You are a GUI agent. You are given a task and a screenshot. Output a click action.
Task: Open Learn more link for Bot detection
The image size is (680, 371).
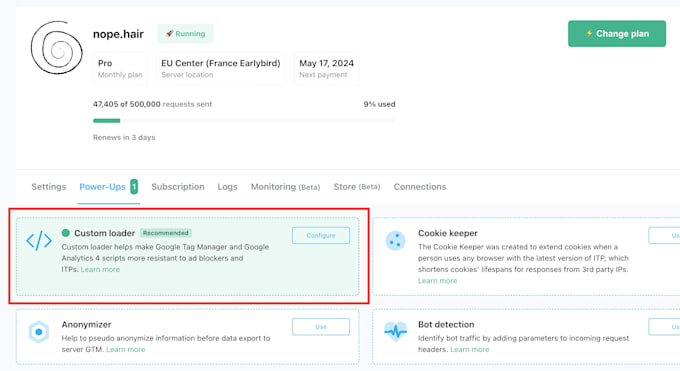coord(469,349)
